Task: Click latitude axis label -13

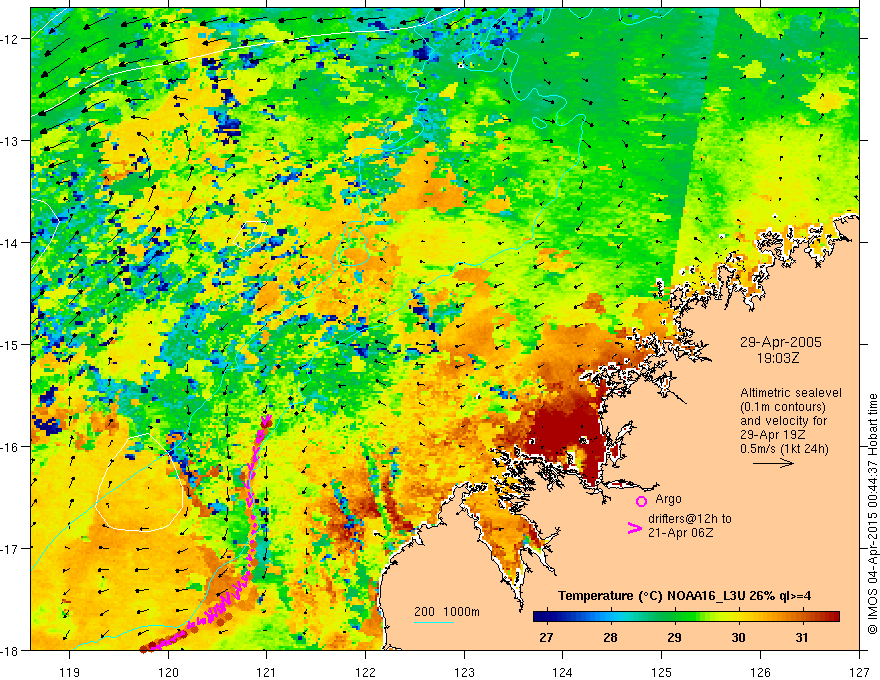Action: pyautogui.click(x=10, y=141)
